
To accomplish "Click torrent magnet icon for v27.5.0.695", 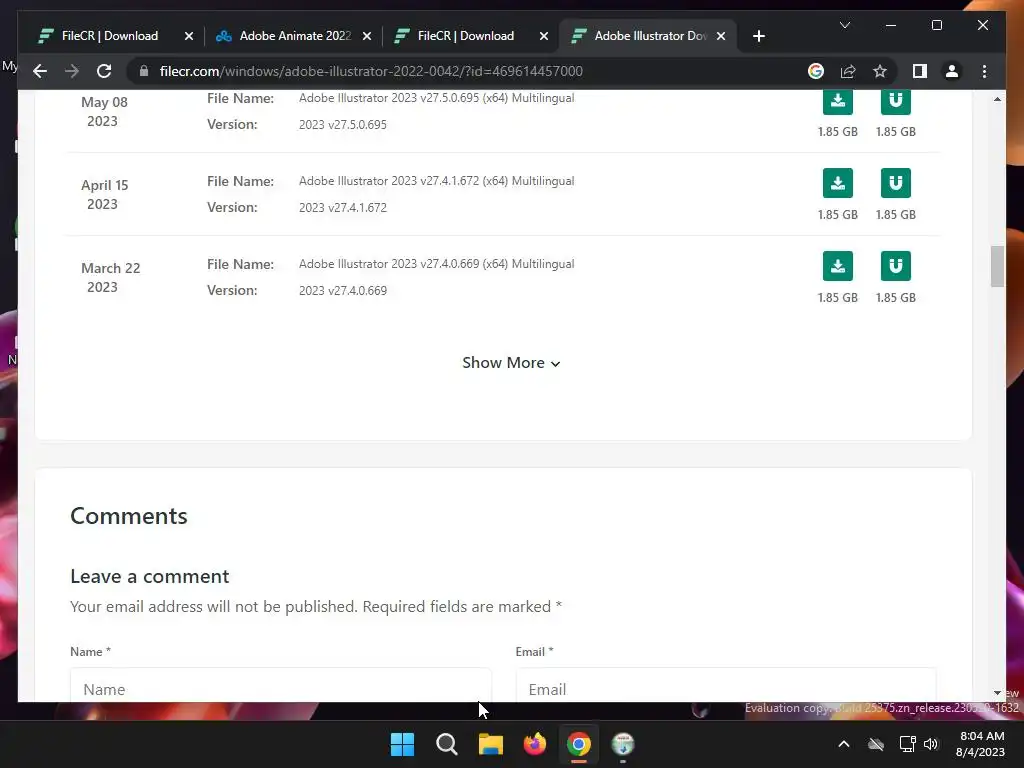I will (x=895, y=103).
